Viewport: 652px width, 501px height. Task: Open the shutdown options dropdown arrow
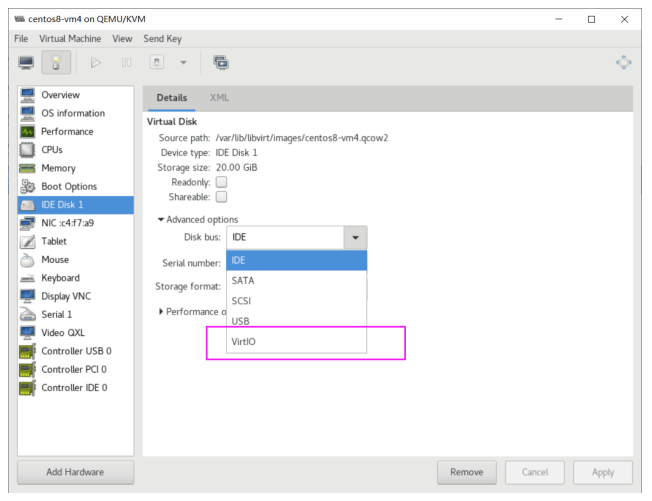(x=186, y=63)
